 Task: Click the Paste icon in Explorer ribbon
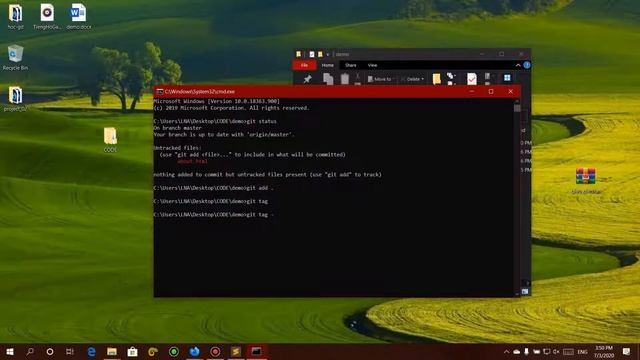point(345,79)
